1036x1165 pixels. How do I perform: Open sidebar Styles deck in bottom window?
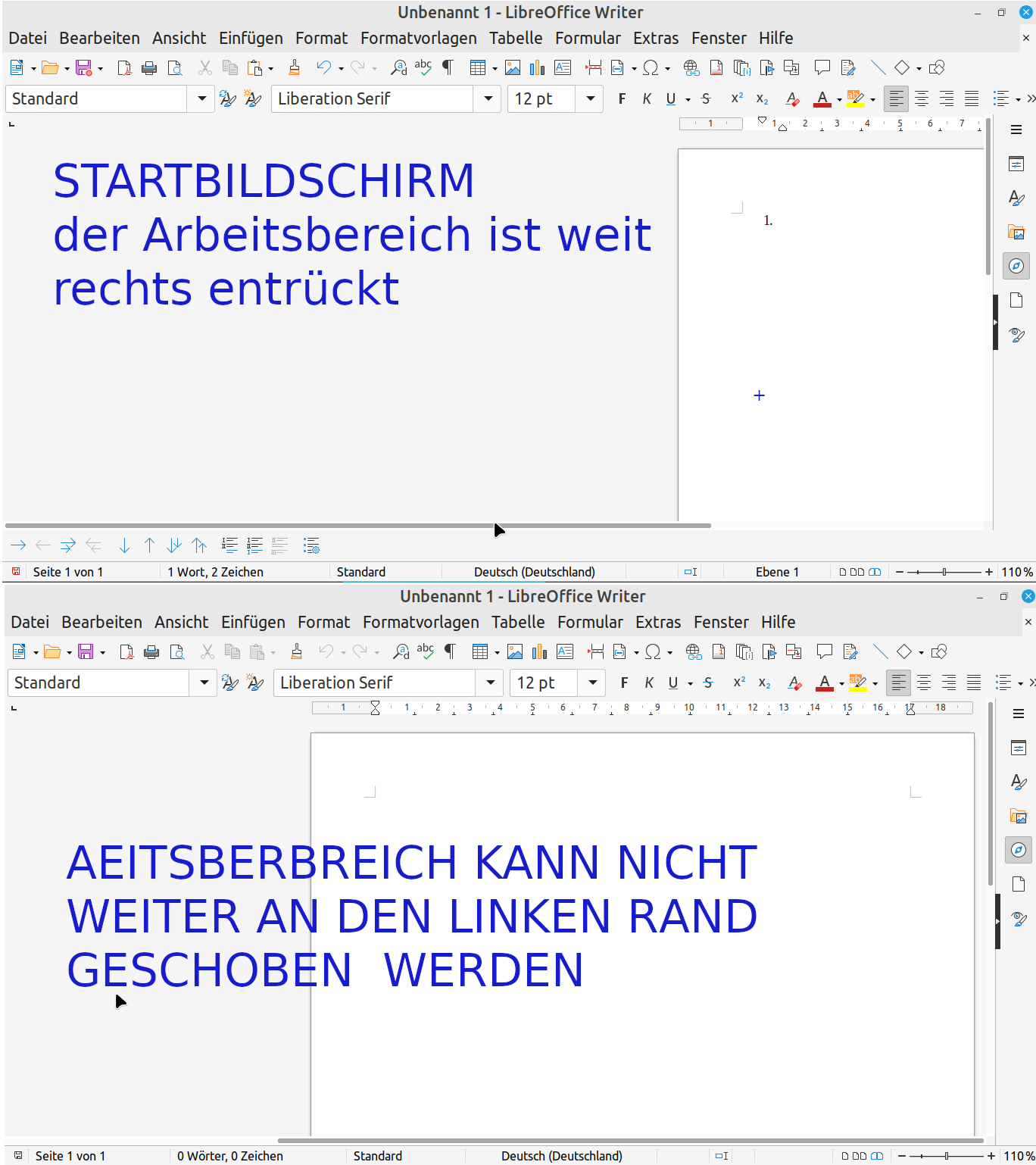(x=1019, y=782)
